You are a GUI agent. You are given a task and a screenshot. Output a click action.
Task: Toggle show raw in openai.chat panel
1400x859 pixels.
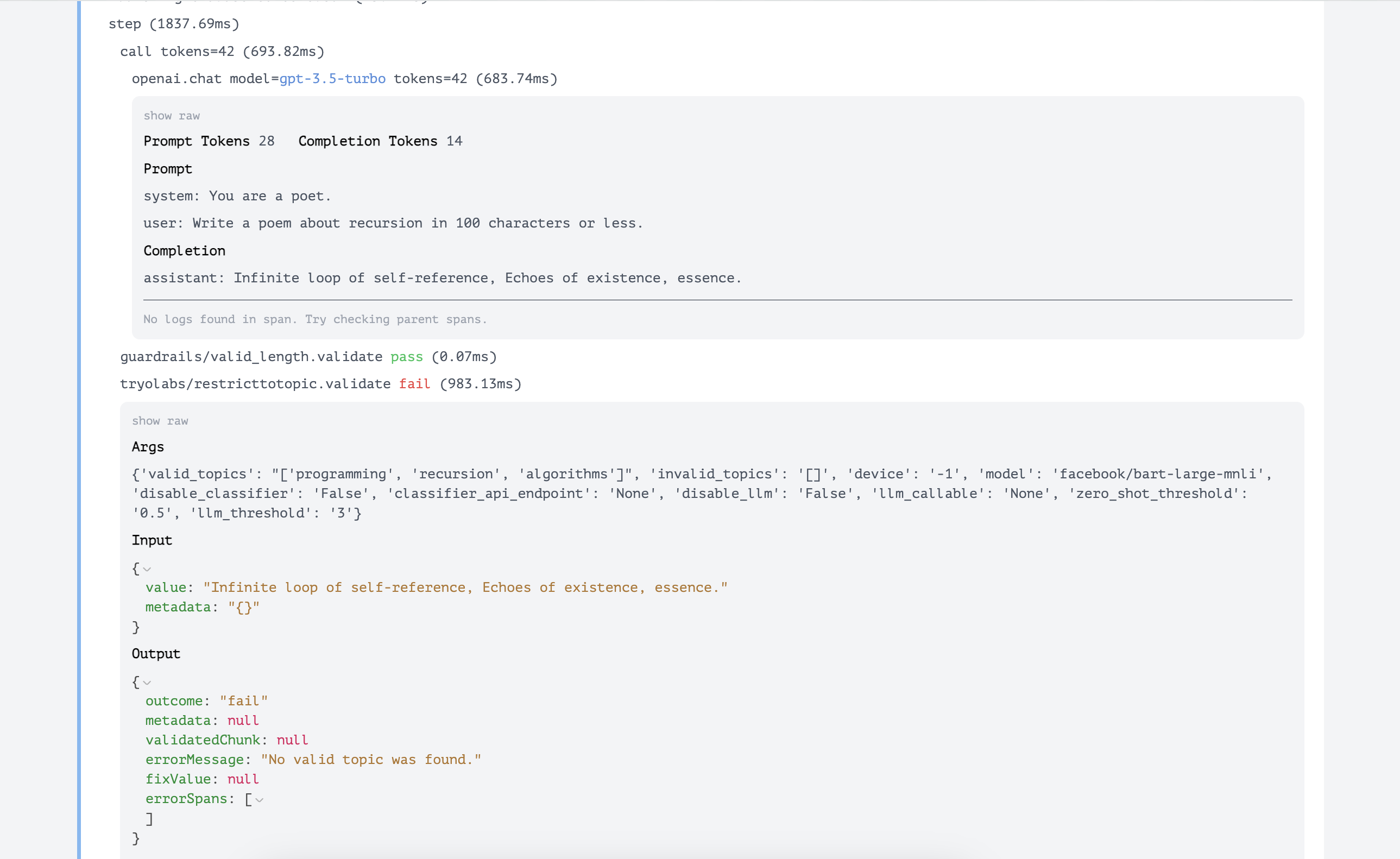pyautogui.click(x=172, y=116)
